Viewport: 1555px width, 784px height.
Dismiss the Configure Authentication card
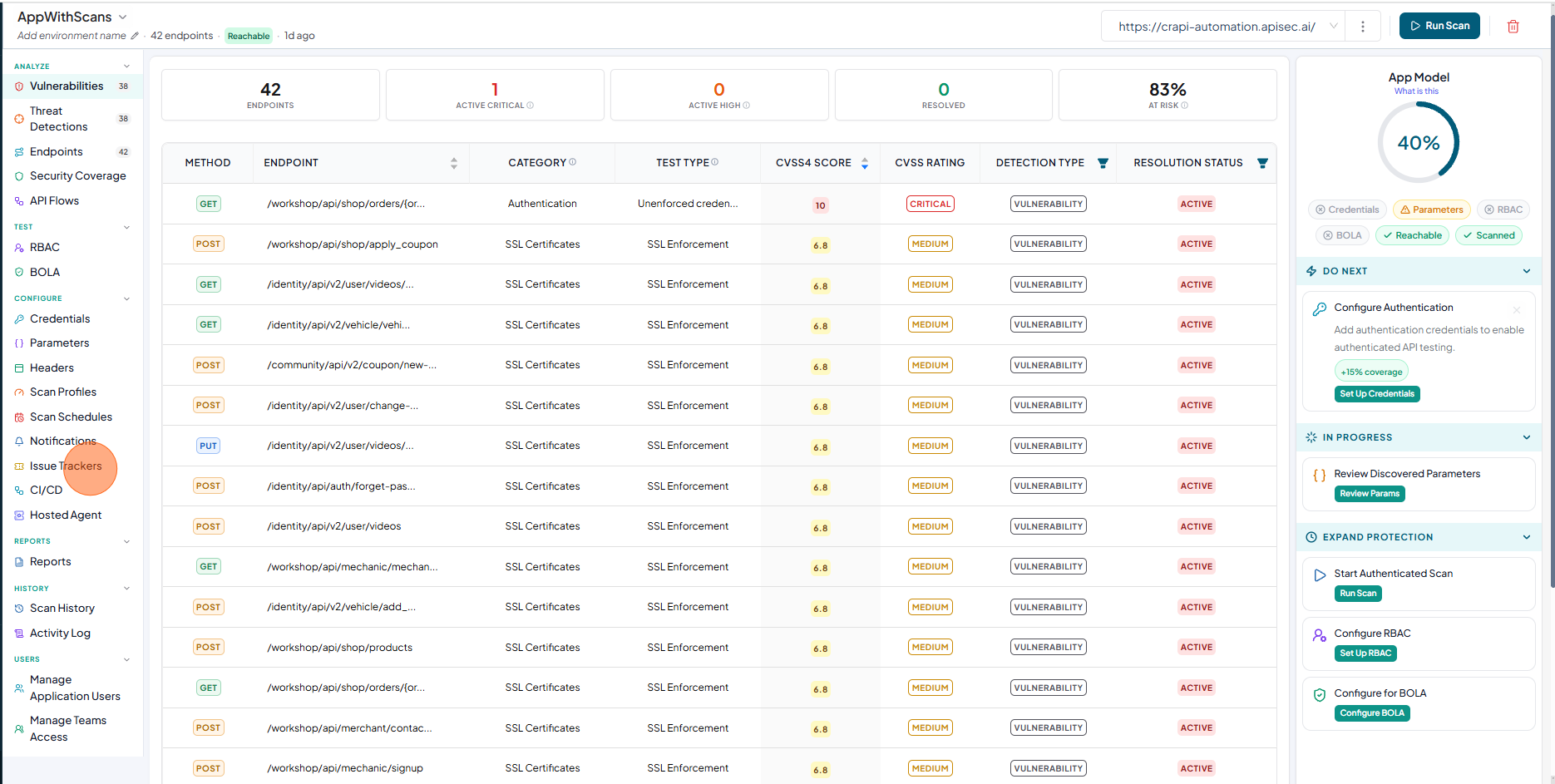pyautogui.click(x=1517, y=310)
